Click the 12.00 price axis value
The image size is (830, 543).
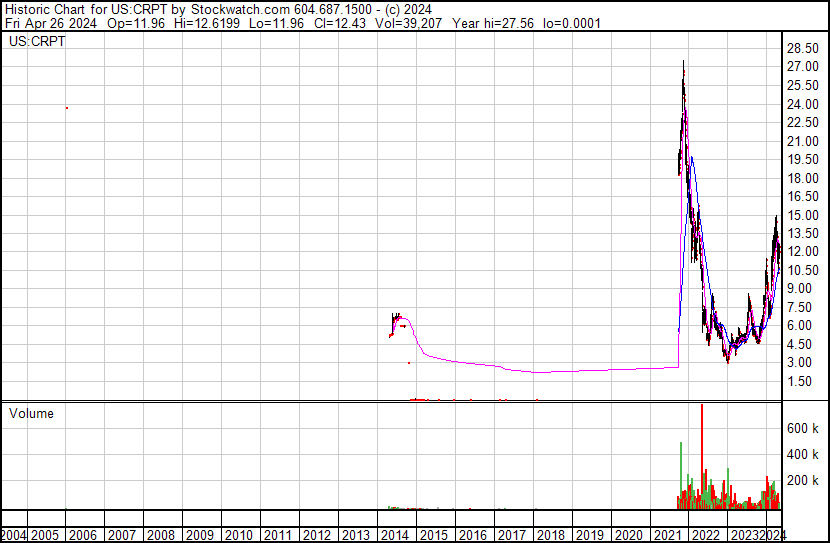(803, 251)
